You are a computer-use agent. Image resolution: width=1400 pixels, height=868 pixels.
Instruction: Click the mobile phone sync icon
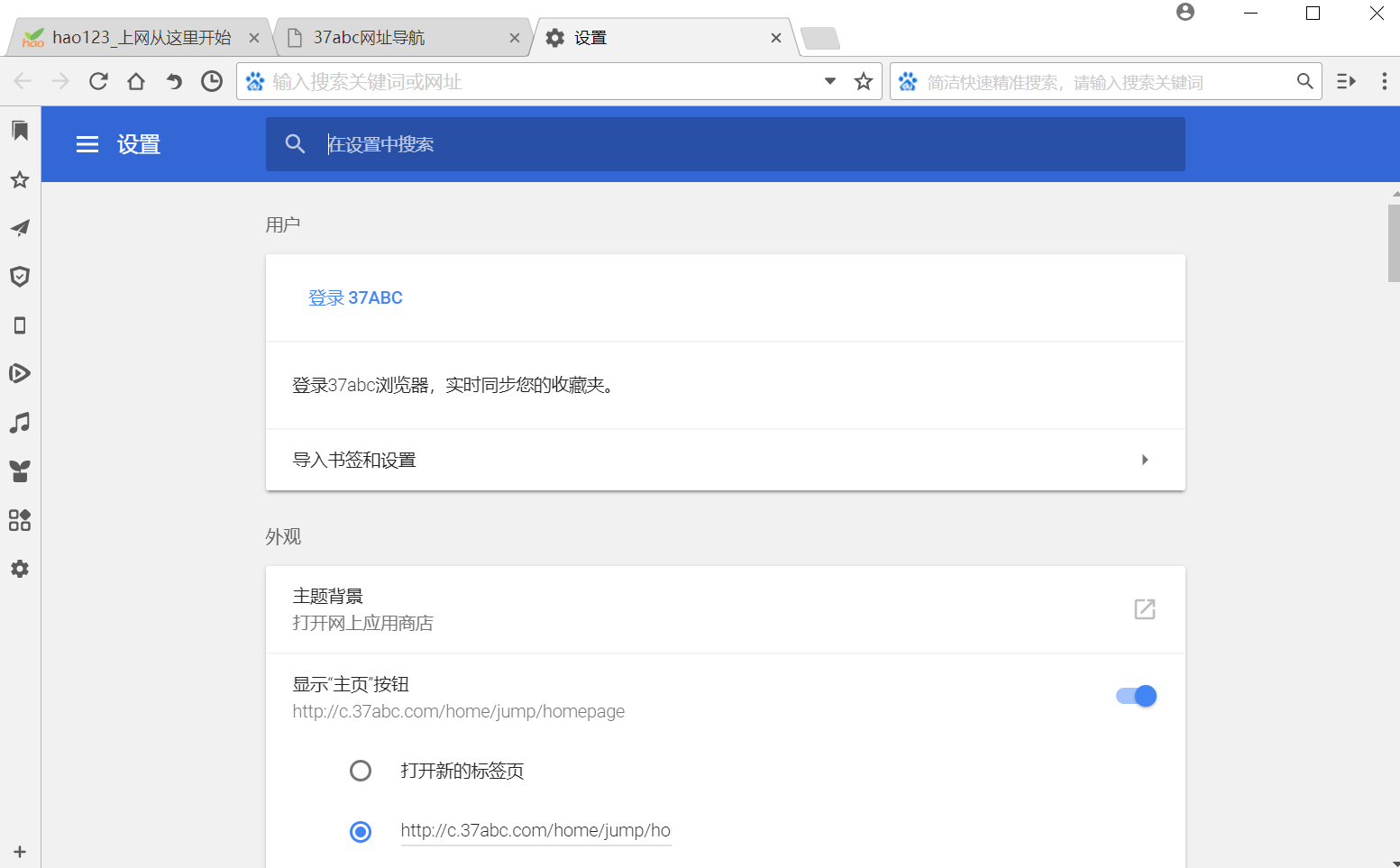point(20,324)
